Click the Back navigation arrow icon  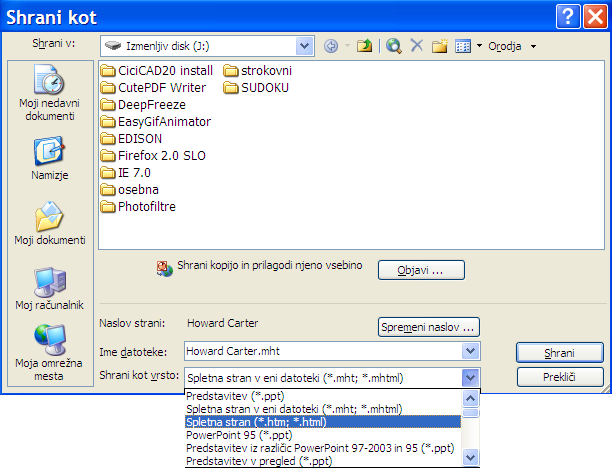[332, 46]
